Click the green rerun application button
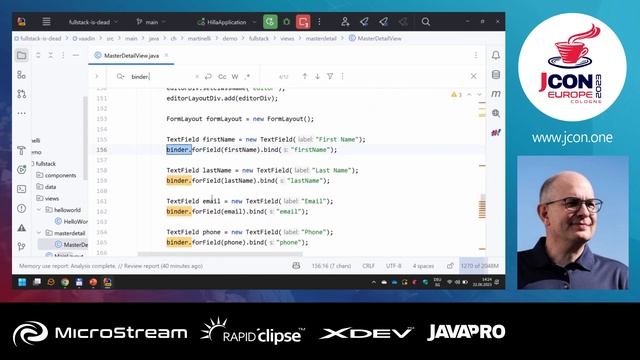The height and width of the screenshot is (360, 640). [x=270, y=22]
